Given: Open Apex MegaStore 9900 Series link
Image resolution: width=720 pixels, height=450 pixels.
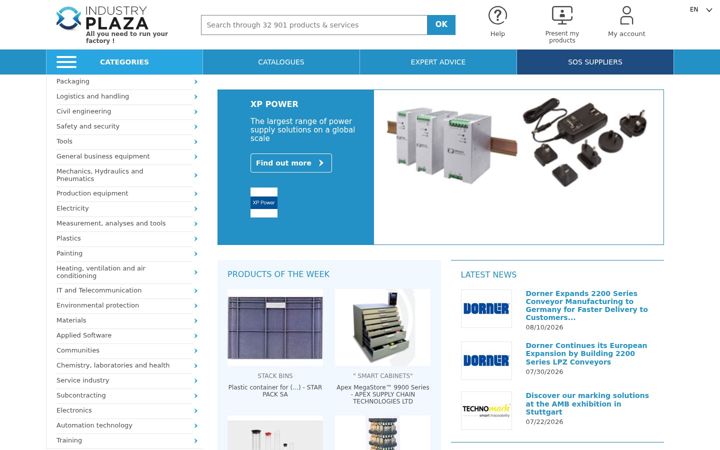Looking at the screenshot, I should (383, 394).
